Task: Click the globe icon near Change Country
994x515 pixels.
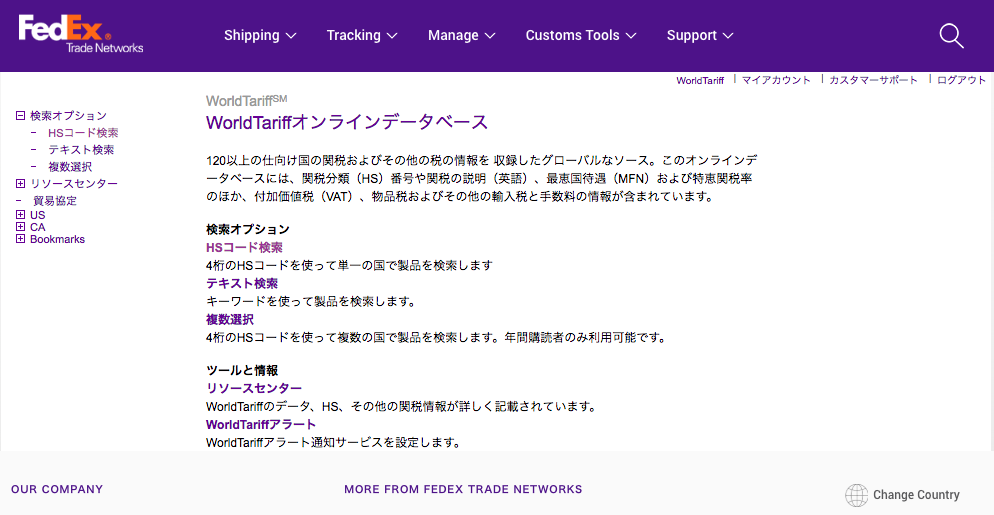Action: coord(856,495)
